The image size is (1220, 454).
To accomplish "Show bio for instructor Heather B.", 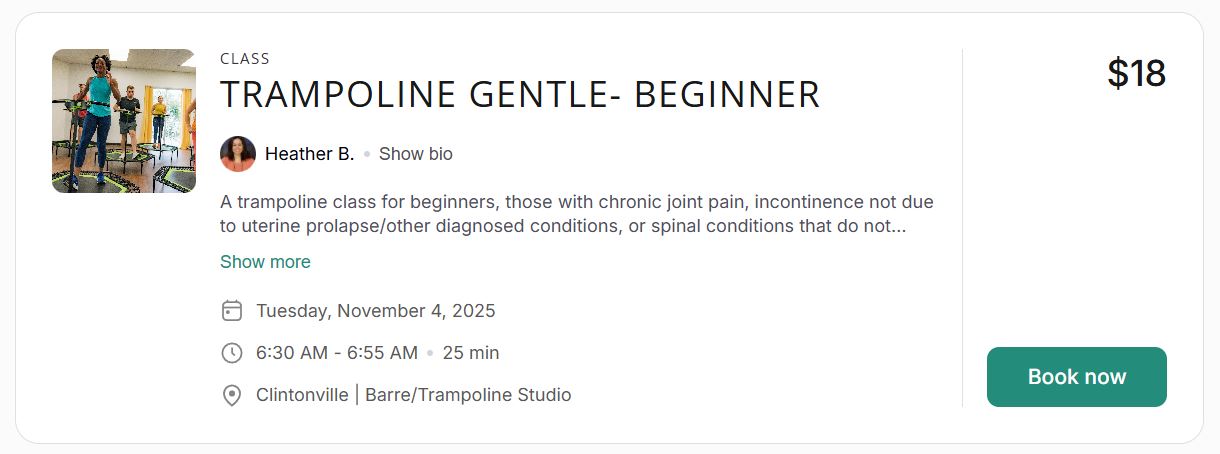I will [x=416, y=154].
